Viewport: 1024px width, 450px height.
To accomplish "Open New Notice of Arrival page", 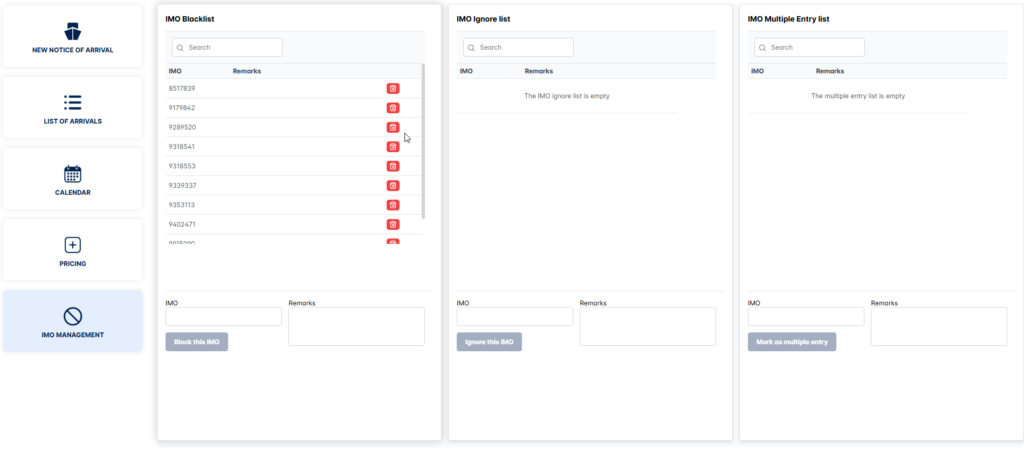I will pos(72,37).
